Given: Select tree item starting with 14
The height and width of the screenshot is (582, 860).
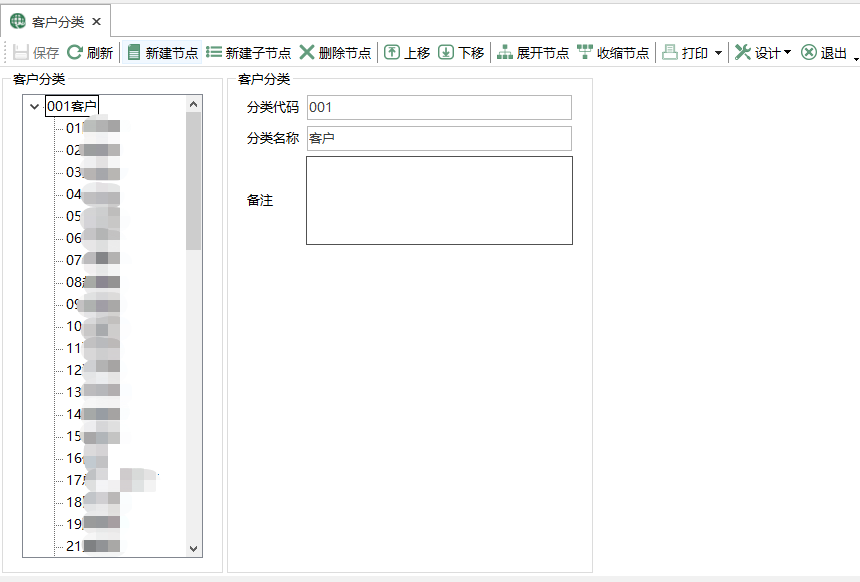Looking at the screenshot, I should [x=93, y=414].
